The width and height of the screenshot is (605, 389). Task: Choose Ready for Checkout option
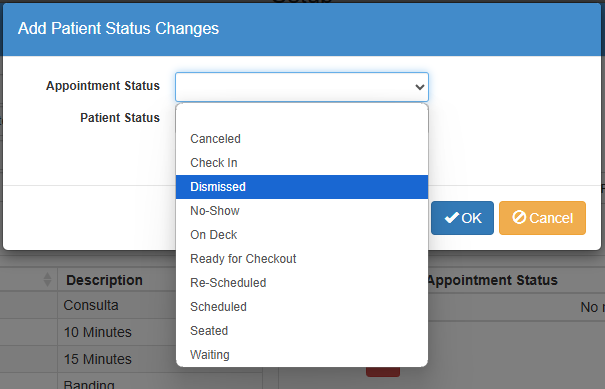click(302, 259)
